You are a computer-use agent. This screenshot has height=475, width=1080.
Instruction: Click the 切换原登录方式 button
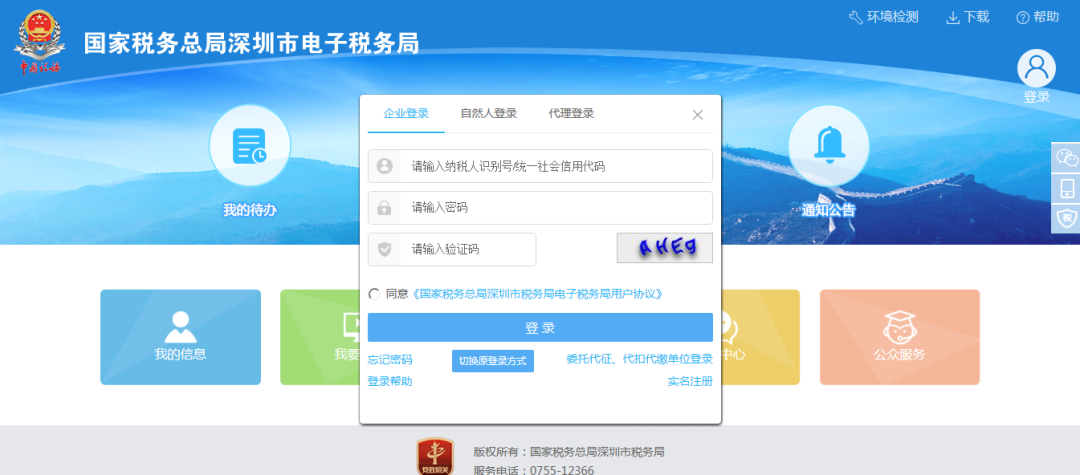(492, 361)
